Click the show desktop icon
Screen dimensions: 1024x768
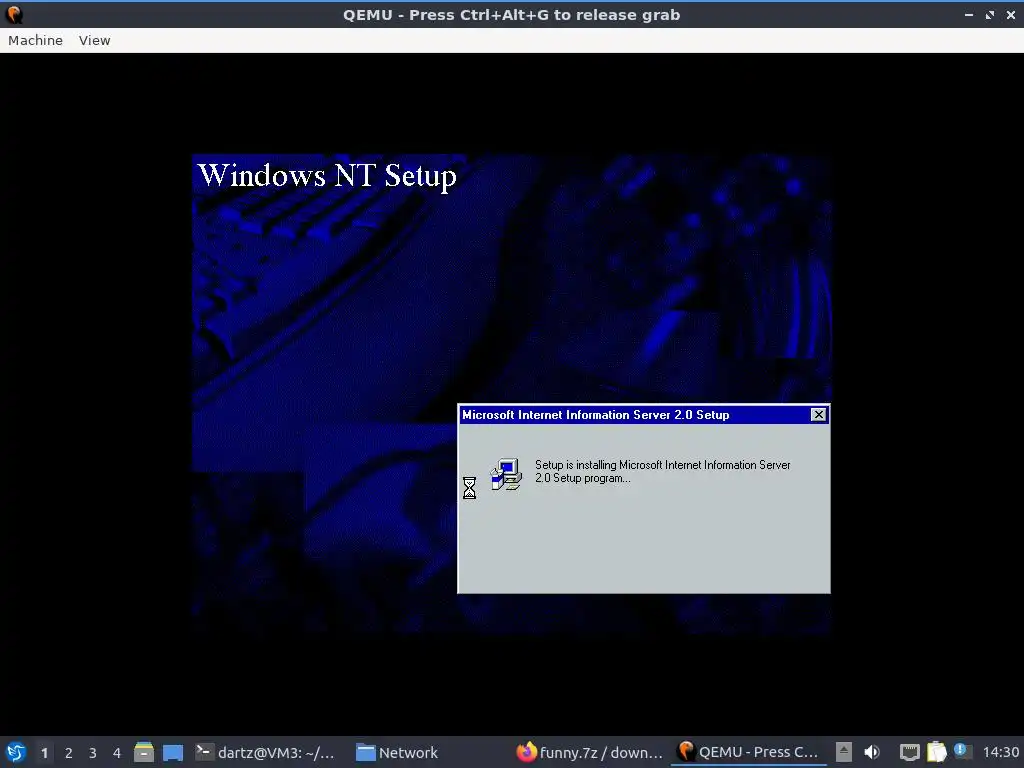tap(173, 752)
